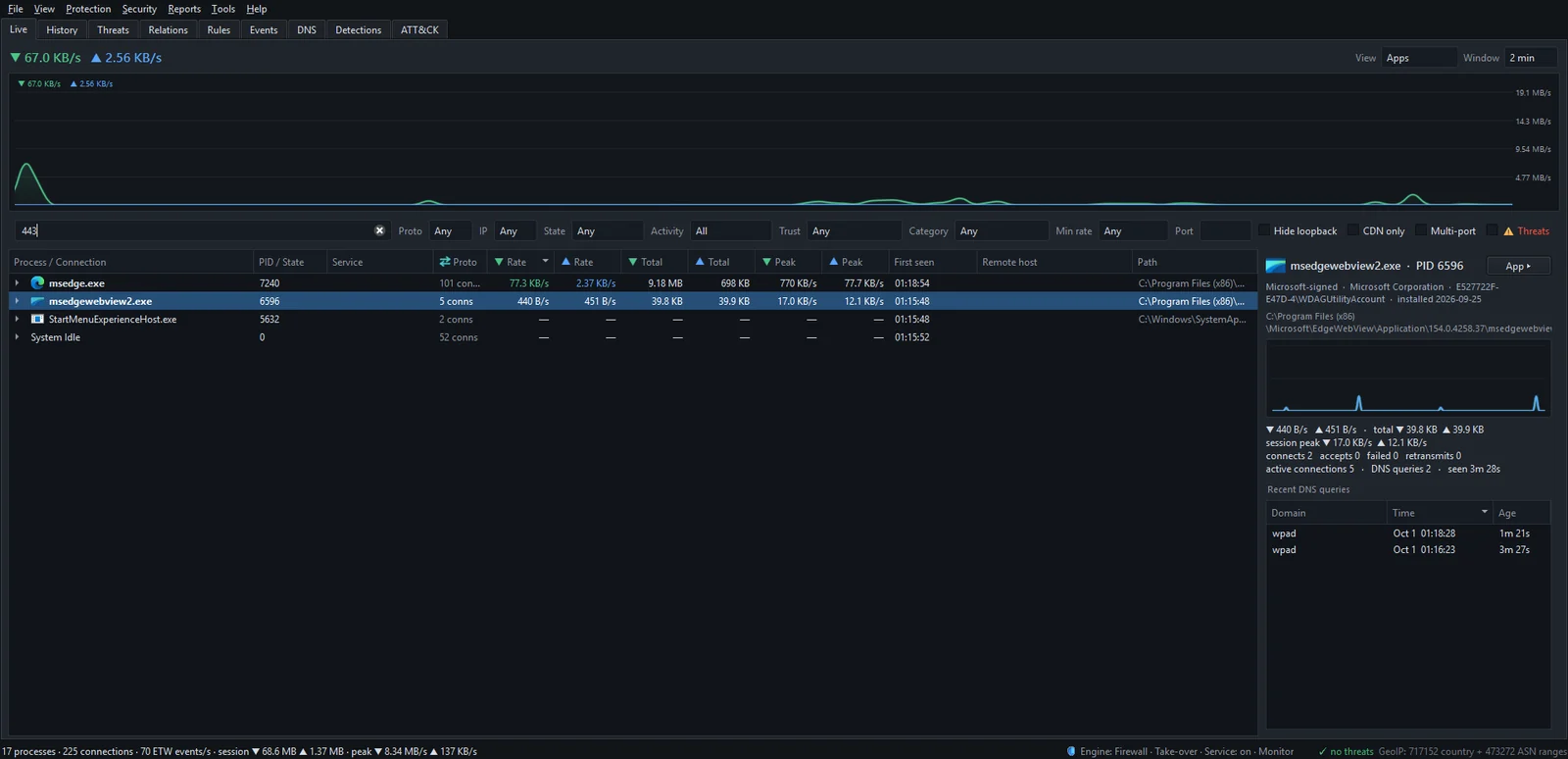Click upload rate arrow icon above graph

point(96,58)
